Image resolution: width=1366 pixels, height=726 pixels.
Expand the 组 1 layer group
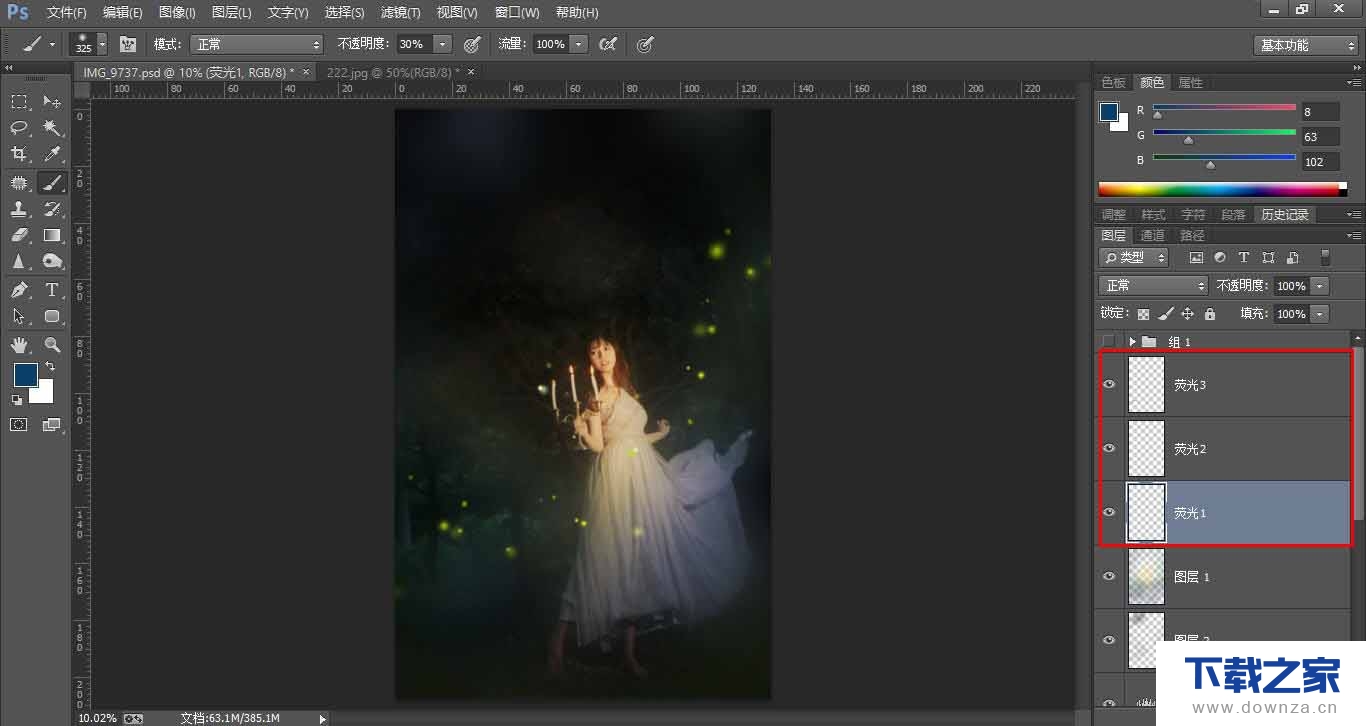[1132, 341]
